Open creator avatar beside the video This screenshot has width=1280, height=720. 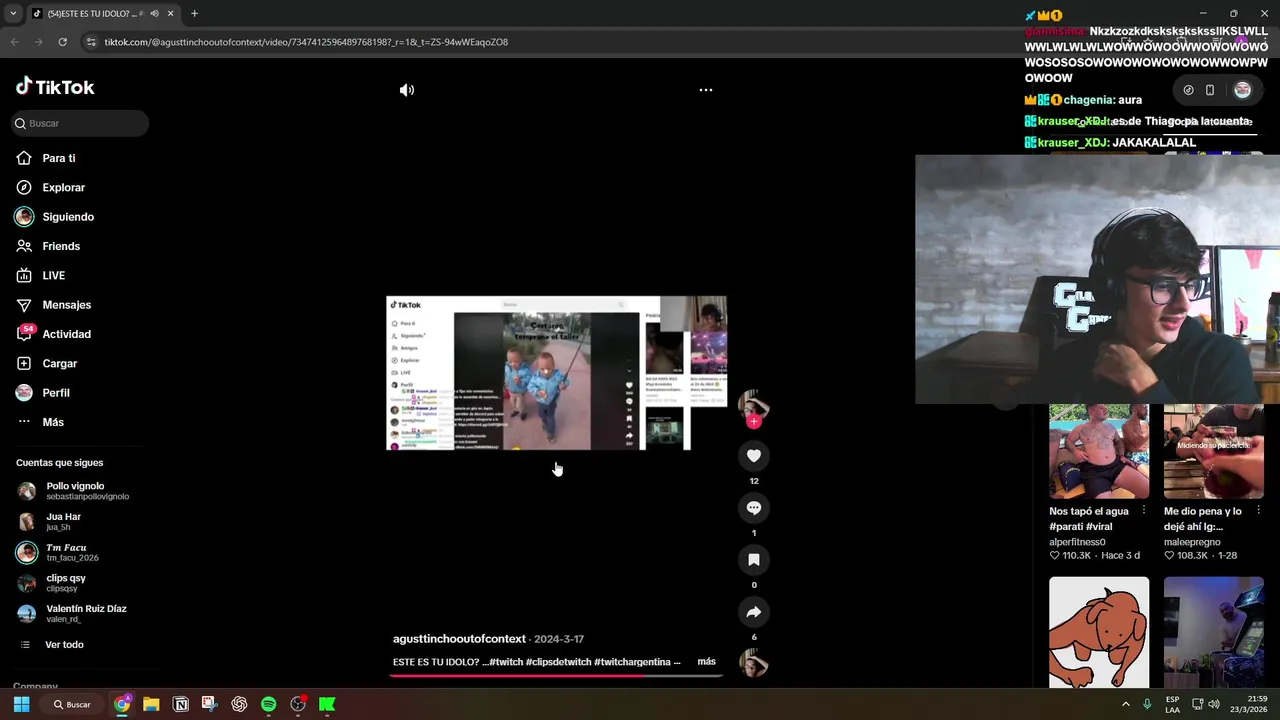pyautogui.click(x=754, y=404)
